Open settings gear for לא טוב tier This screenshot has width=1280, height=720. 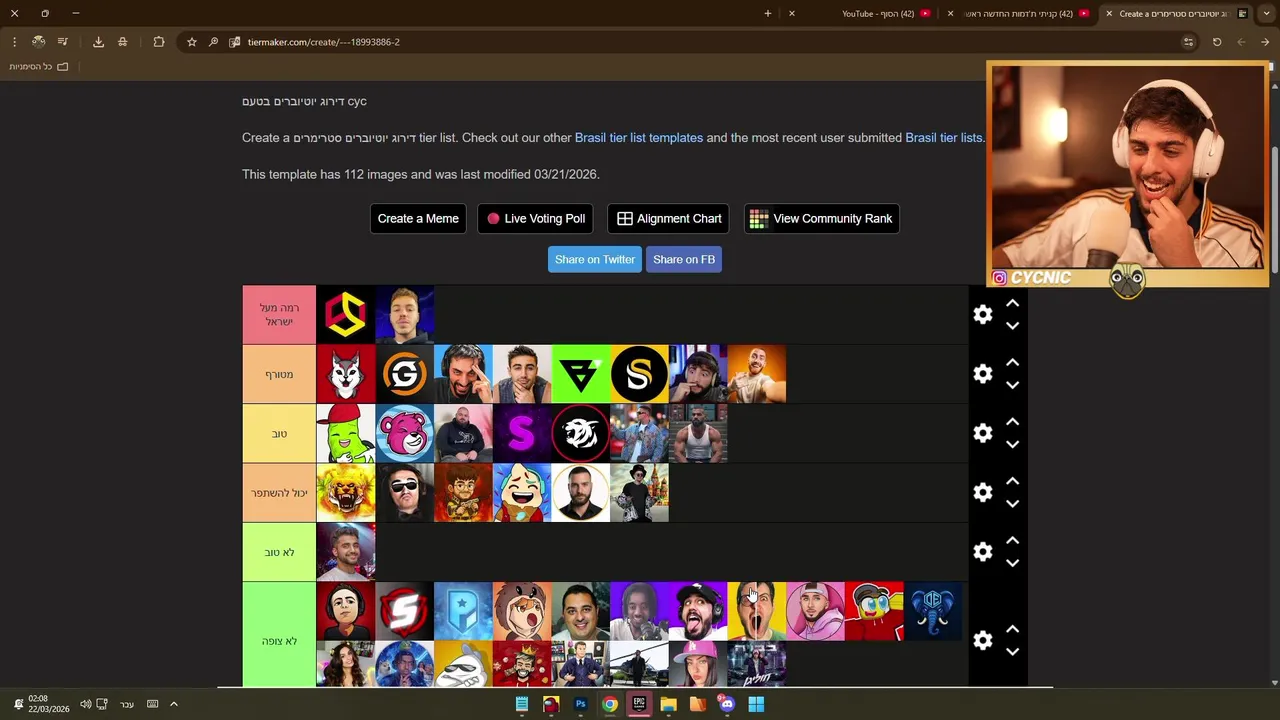pyautogui.click(x=983, y=552)
